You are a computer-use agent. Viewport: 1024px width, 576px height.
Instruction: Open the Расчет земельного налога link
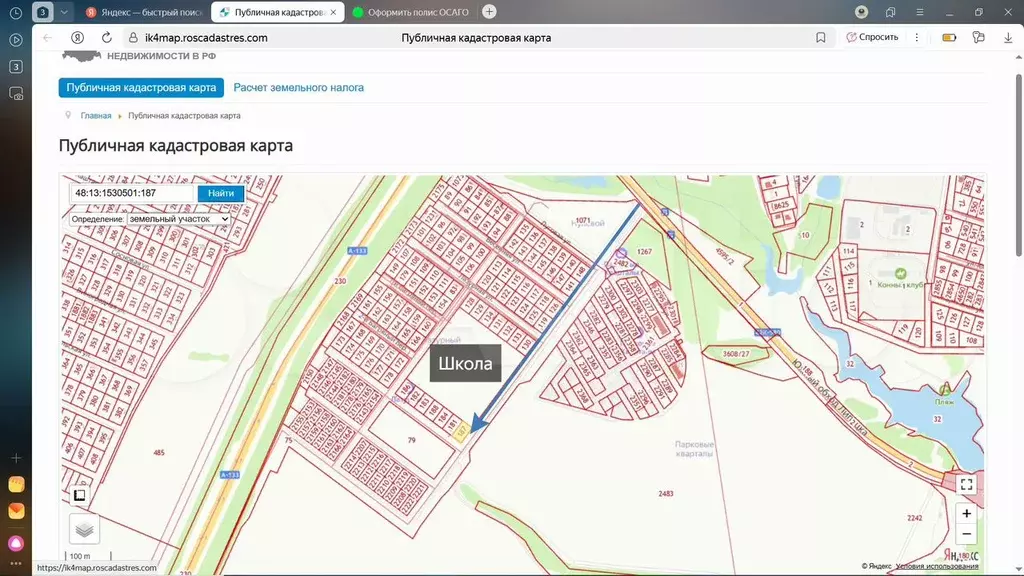point(298,88)
